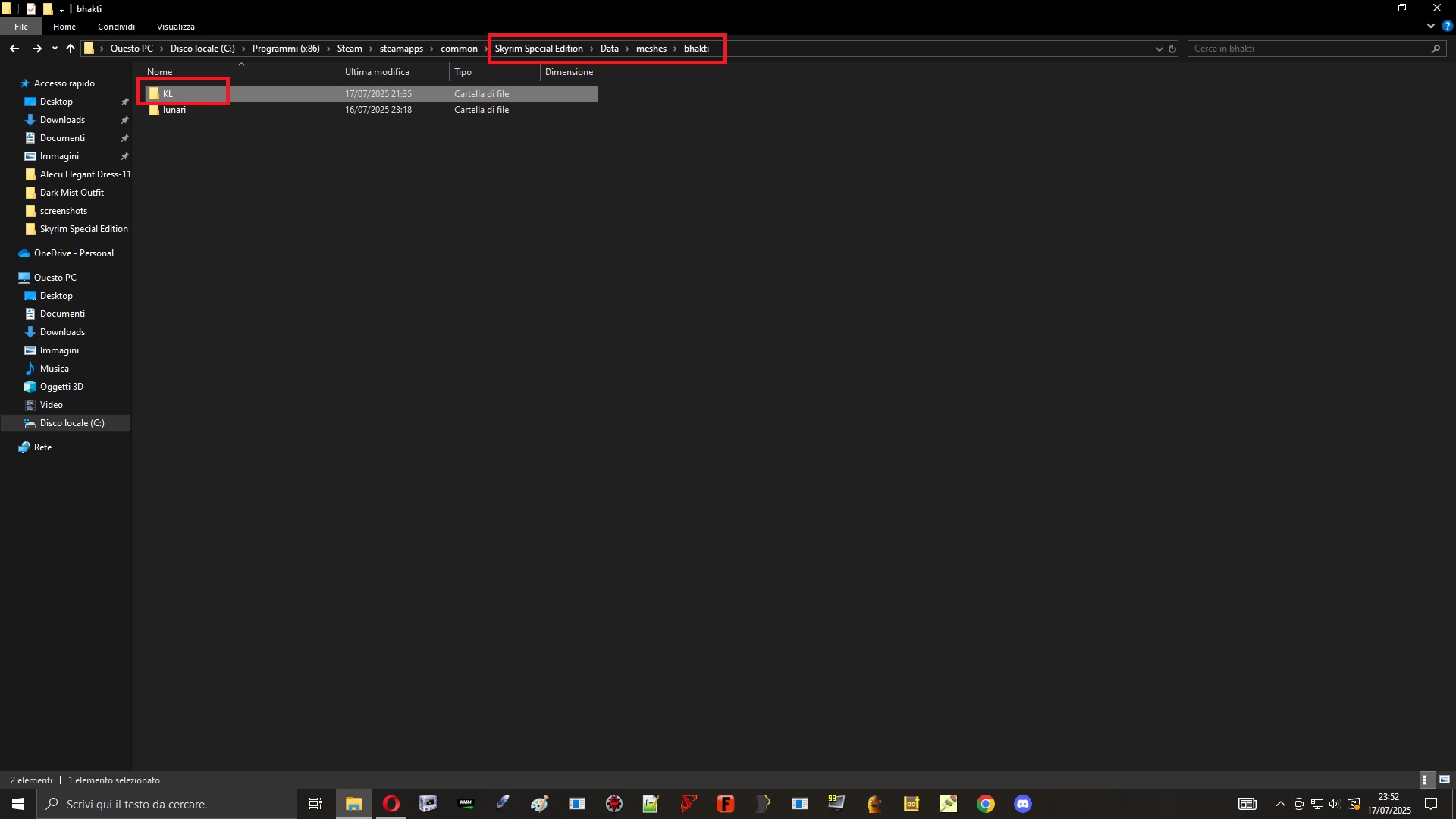1456x819 pixels.
Task: Open recent locations dropdown arrow
Action: 55,49
